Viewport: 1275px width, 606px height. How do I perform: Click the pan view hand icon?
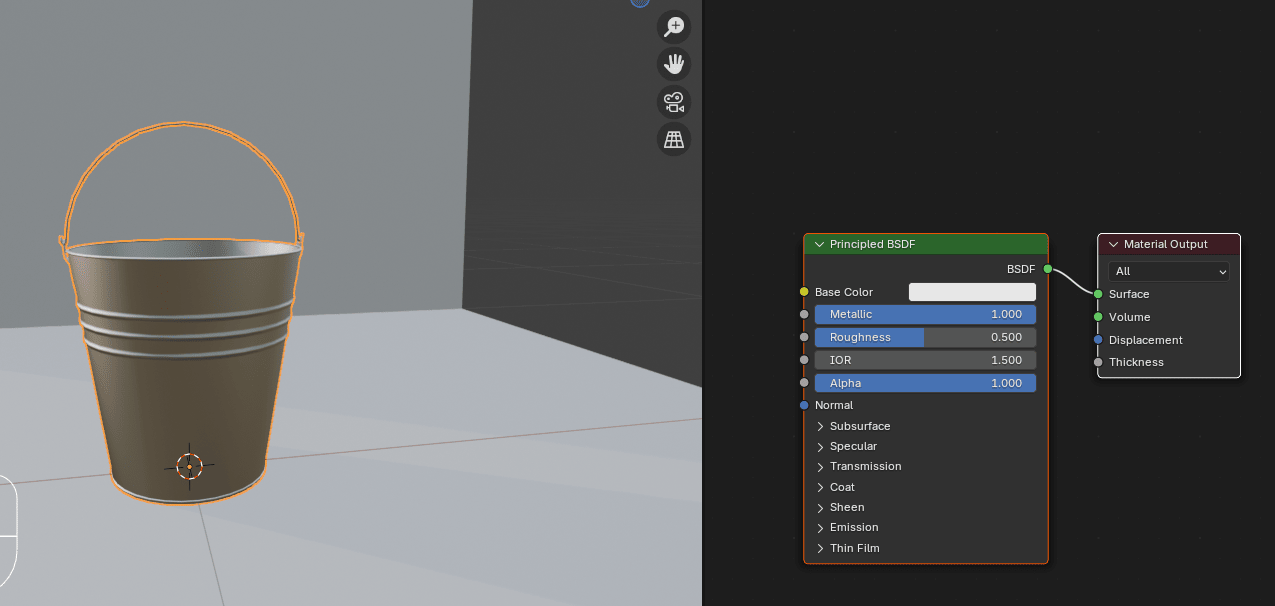point(674,64)
